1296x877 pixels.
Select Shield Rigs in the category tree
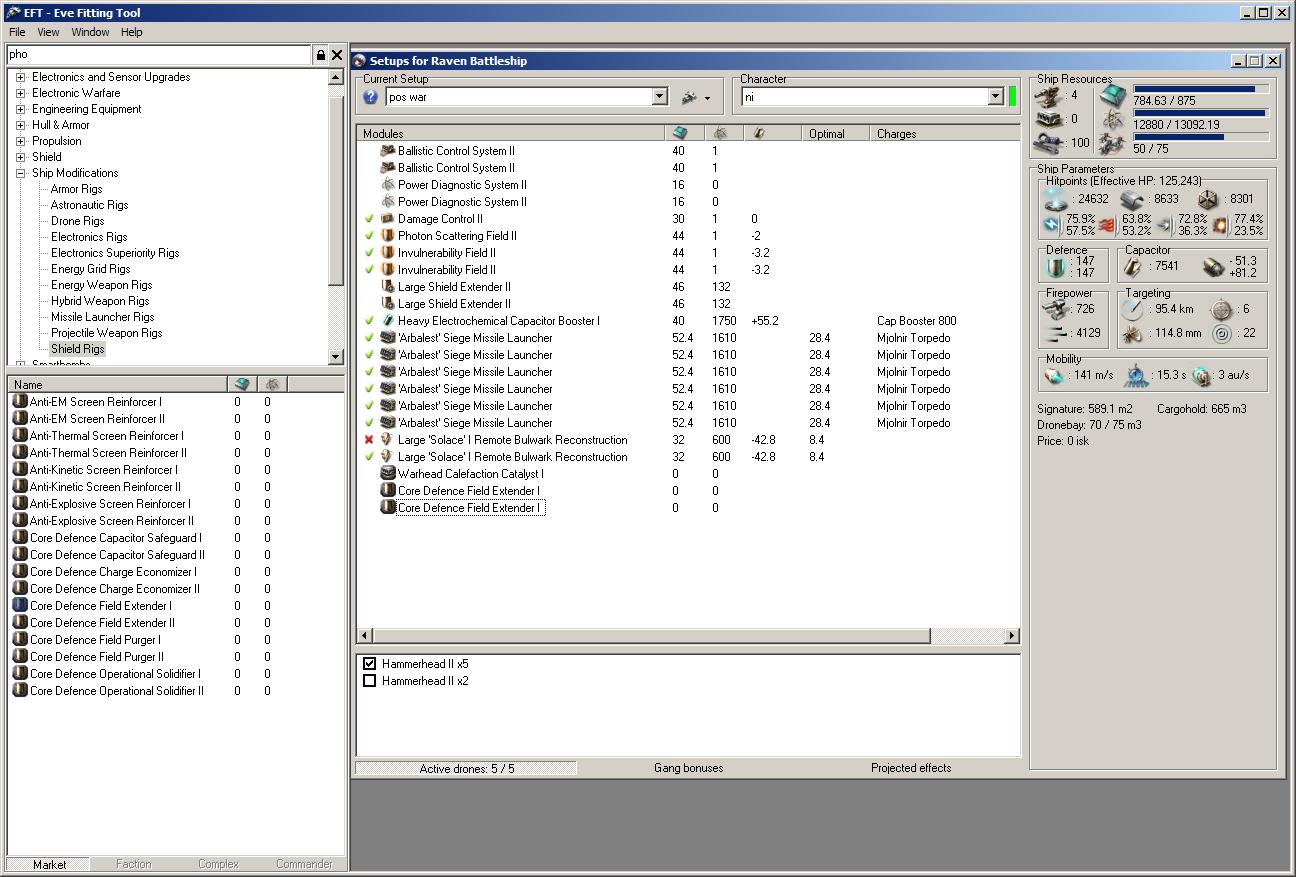coord(77,349)
